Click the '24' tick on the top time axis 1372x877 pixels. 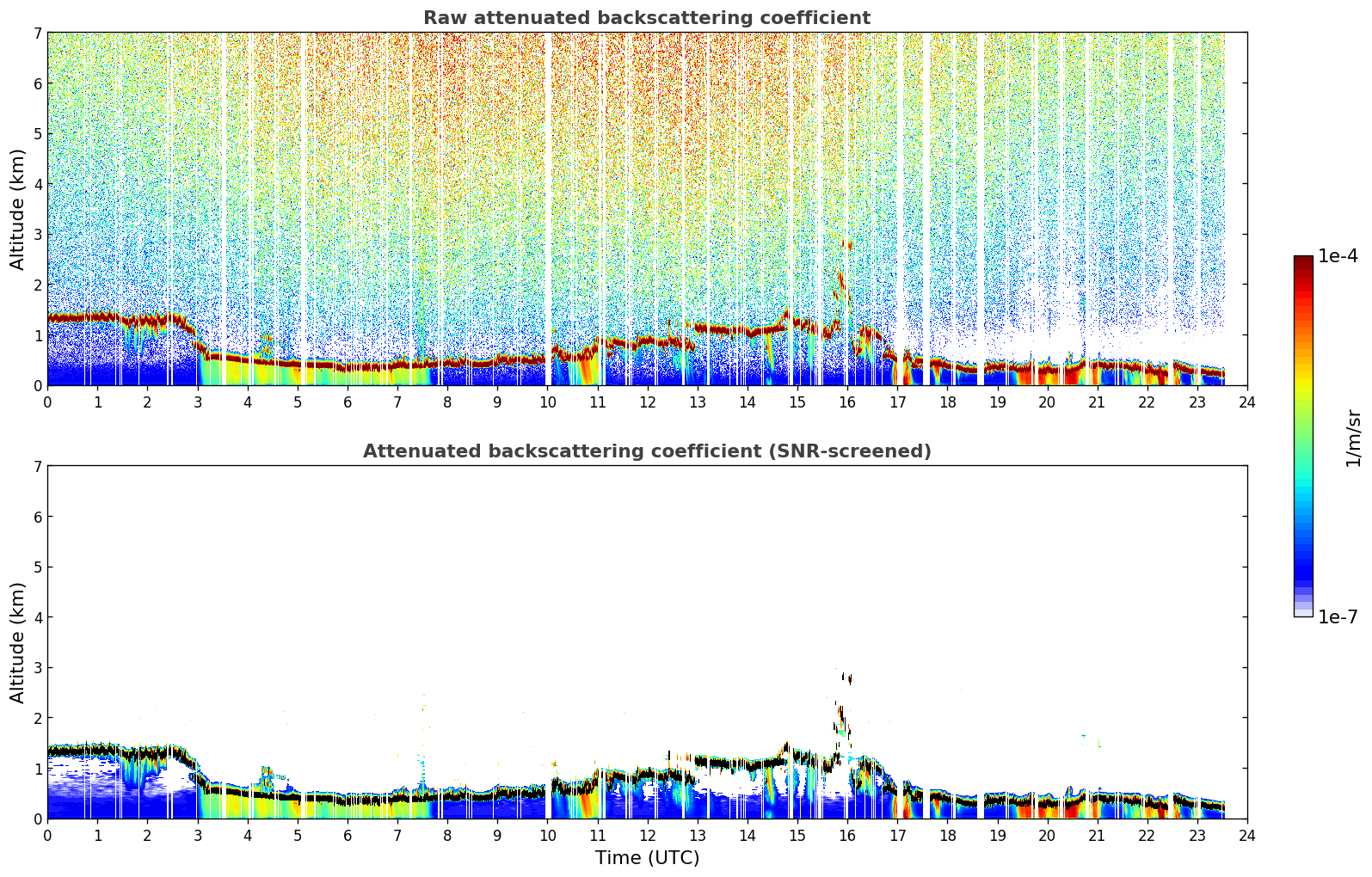[1247, 402]
